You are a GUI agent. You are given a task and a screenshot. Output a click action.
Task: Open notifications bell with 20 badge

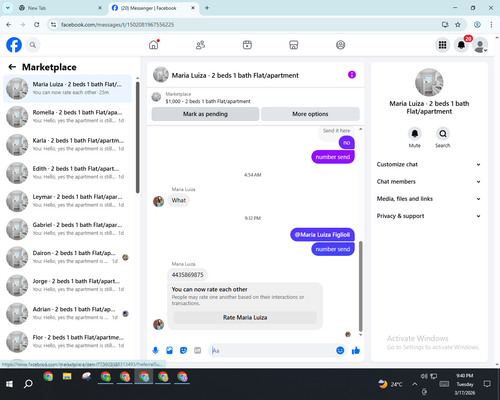click(461, 45)
